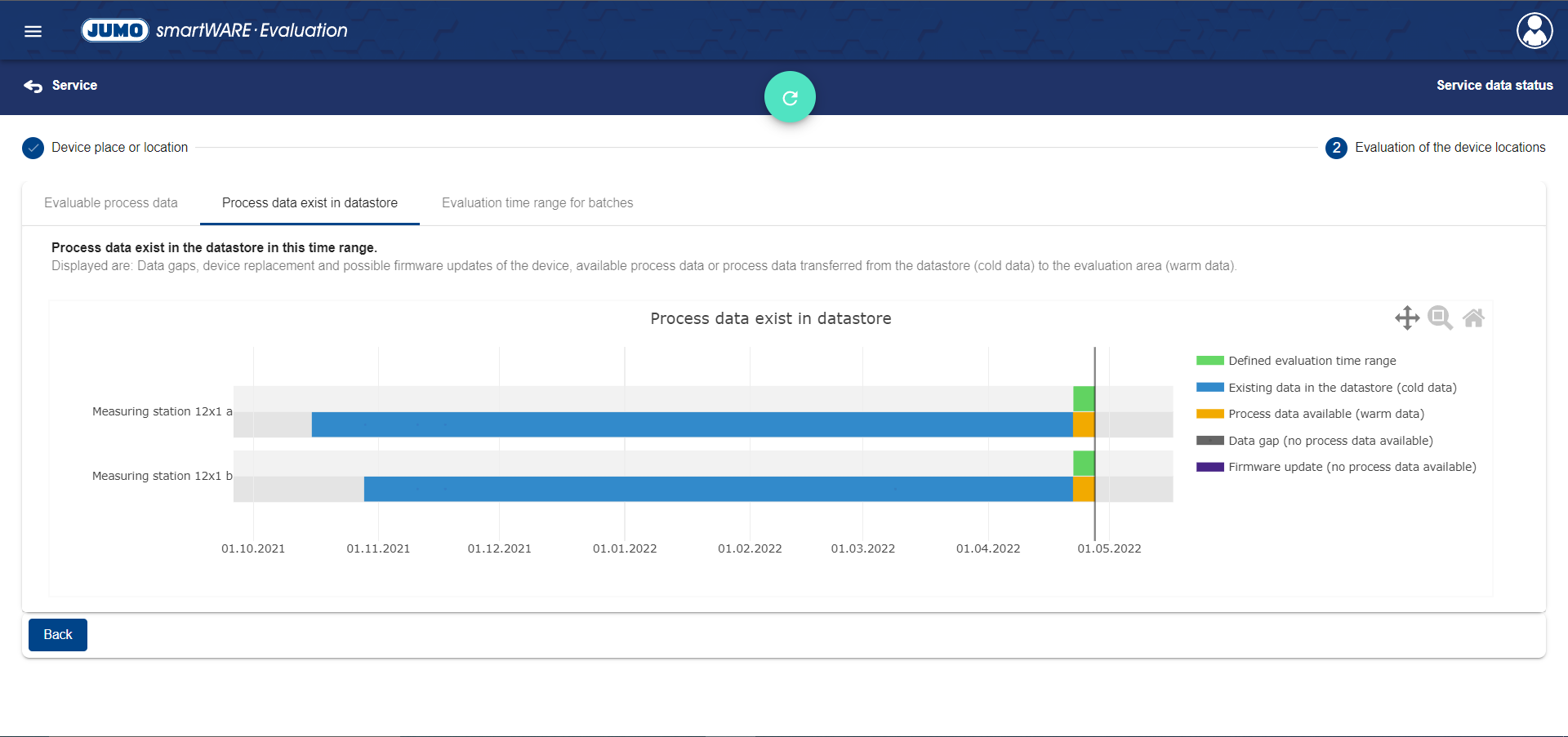Switch to Evaluable process data tab
Screen dimensions: 1568x737
(x=111, y=203)
